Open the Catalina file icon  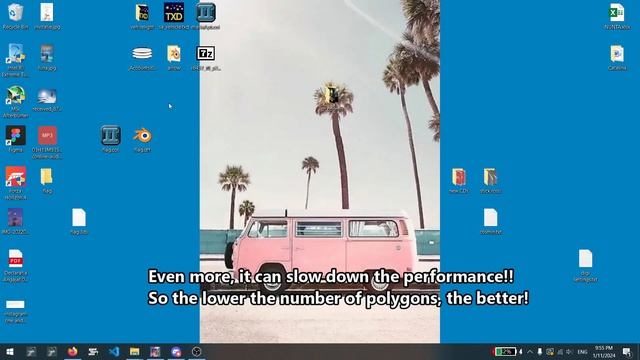tap(617, 53)
